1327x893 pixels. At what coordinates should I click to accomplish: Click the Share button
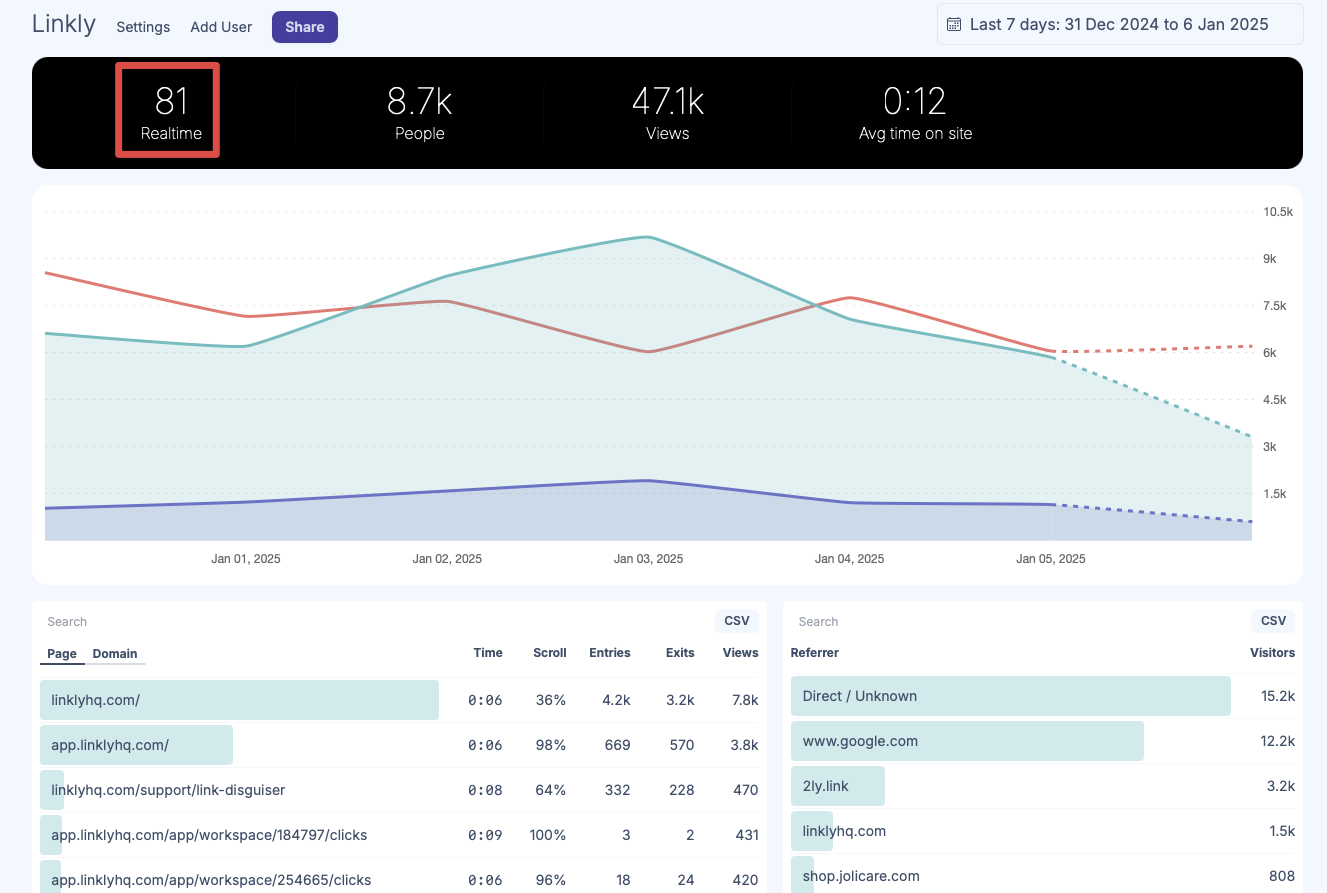click(304, 27)
